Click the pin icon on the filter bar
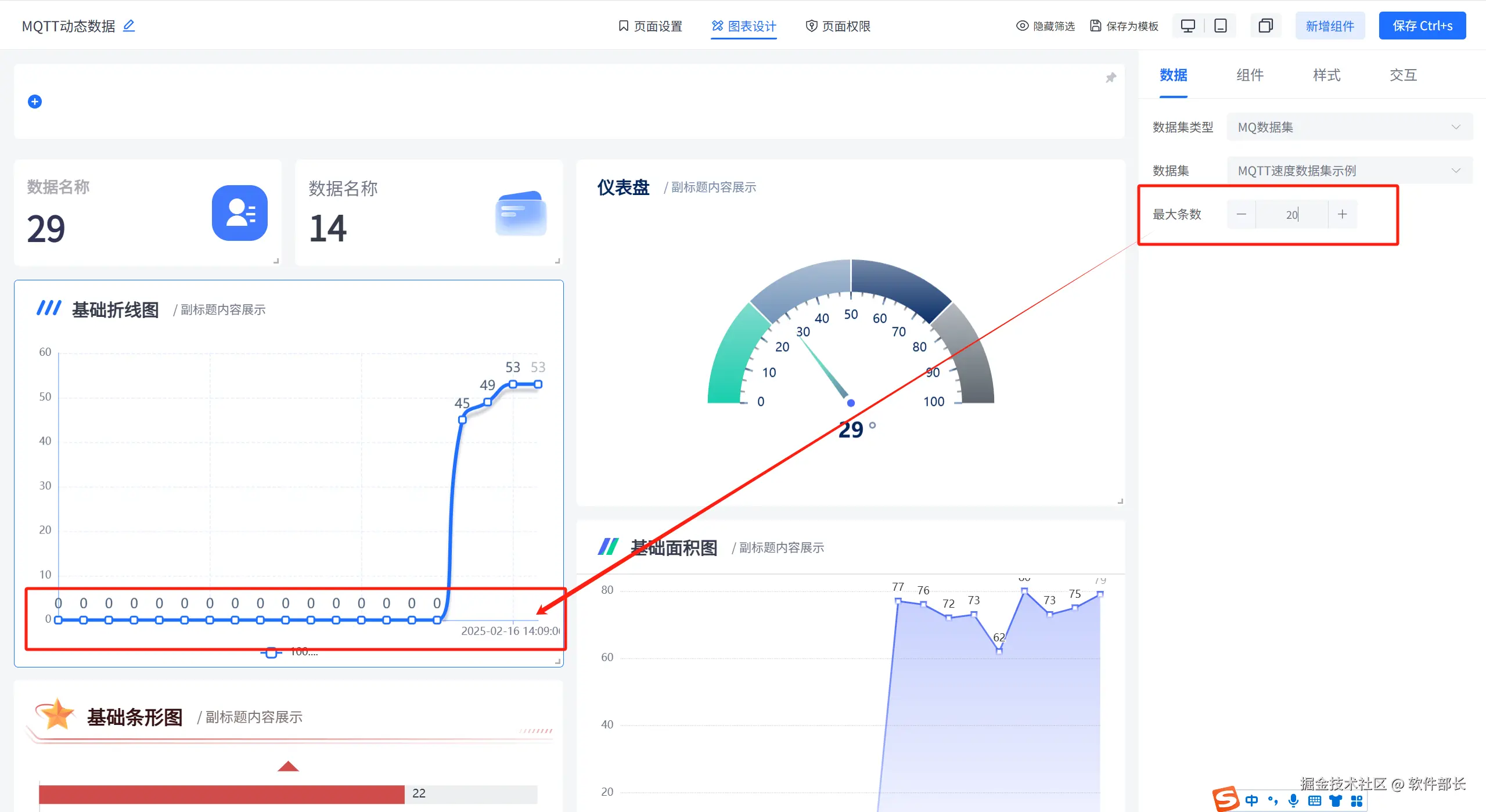The image size is (1486, 812). click(1110, 78)
